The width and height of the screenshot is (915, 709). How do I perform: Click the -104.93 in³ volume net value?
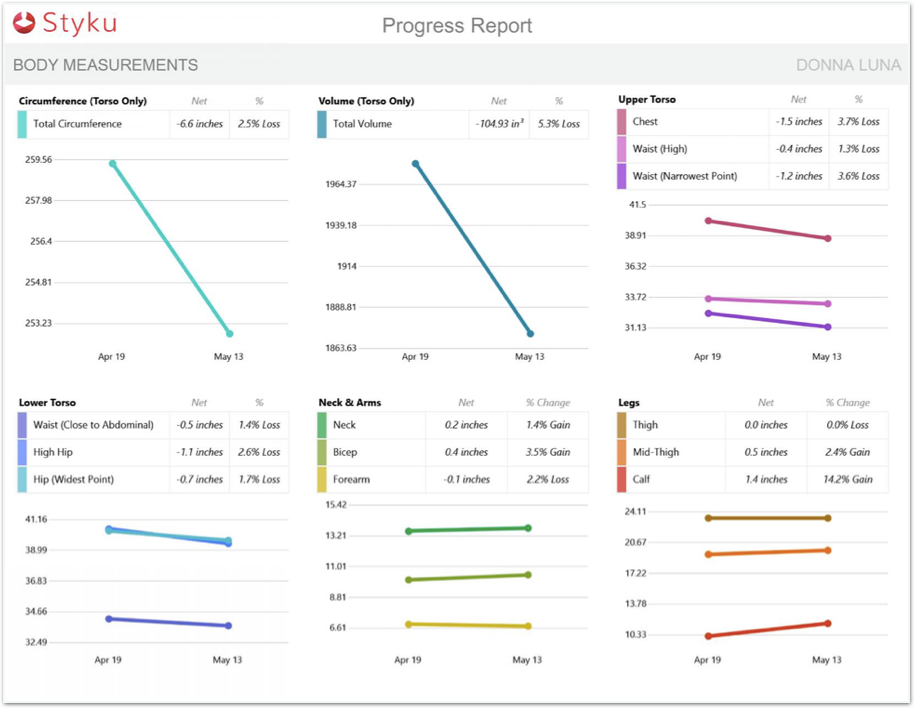tap(499, 124)
